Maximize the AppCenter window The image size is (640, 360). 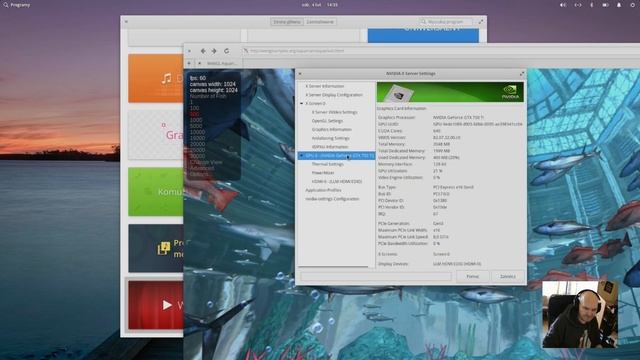pyautogui.click(x=481, y=22)
